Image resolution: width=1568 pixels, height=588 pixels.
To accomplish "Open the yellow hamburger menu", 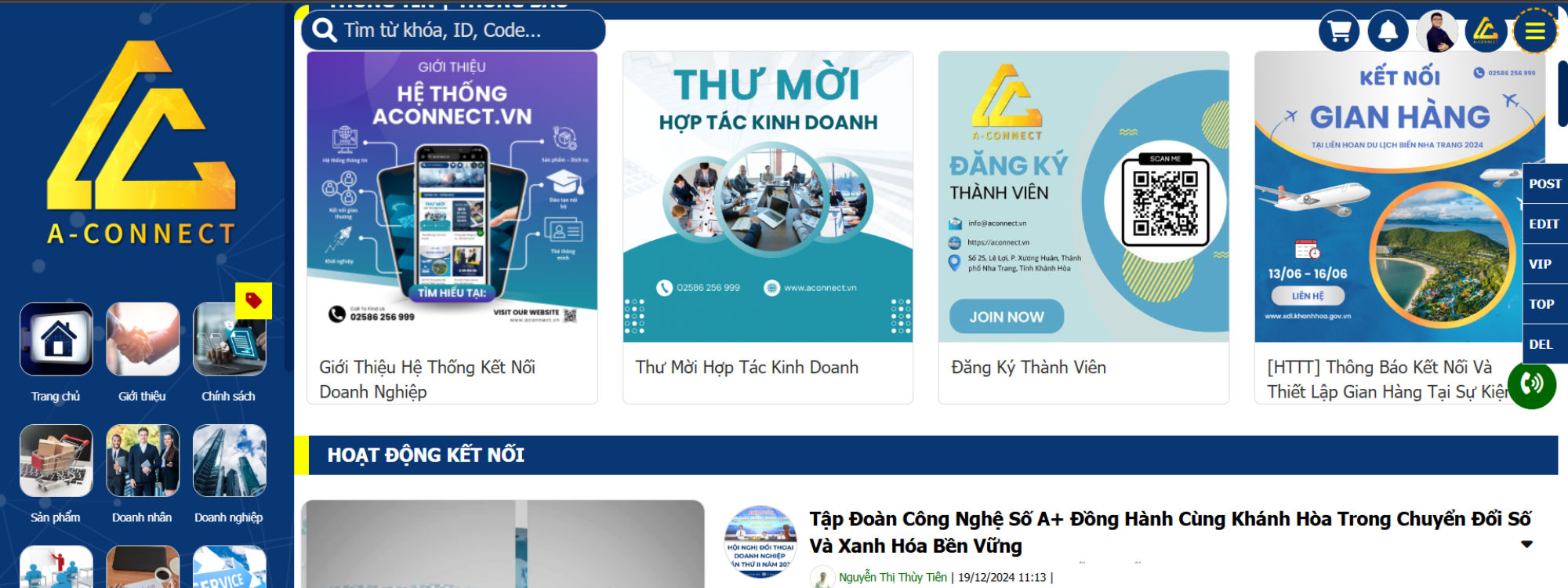I will point(1535,31).
